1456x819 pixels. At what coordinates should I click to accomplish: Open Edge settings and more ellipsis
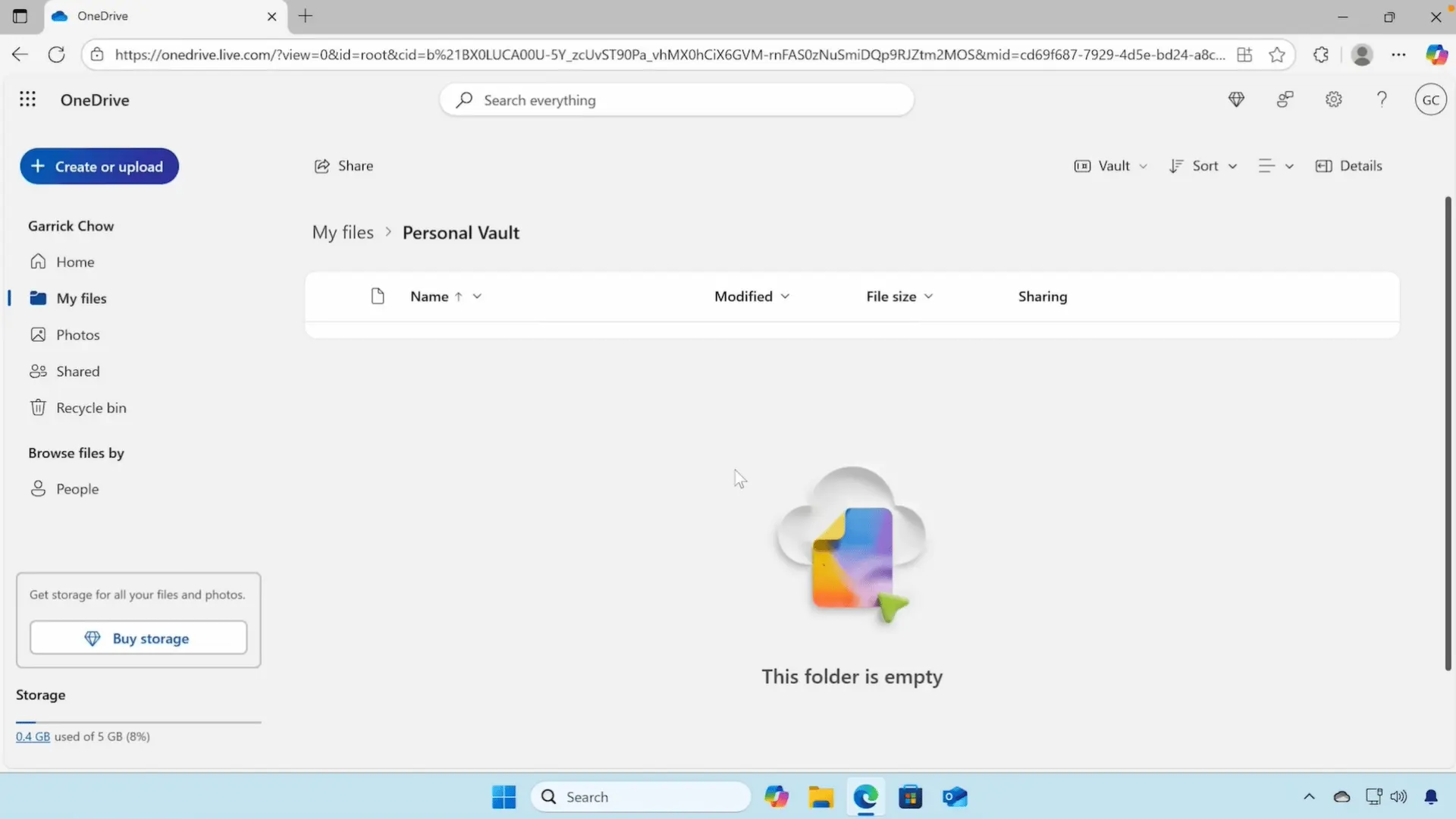pos(1398,55)
